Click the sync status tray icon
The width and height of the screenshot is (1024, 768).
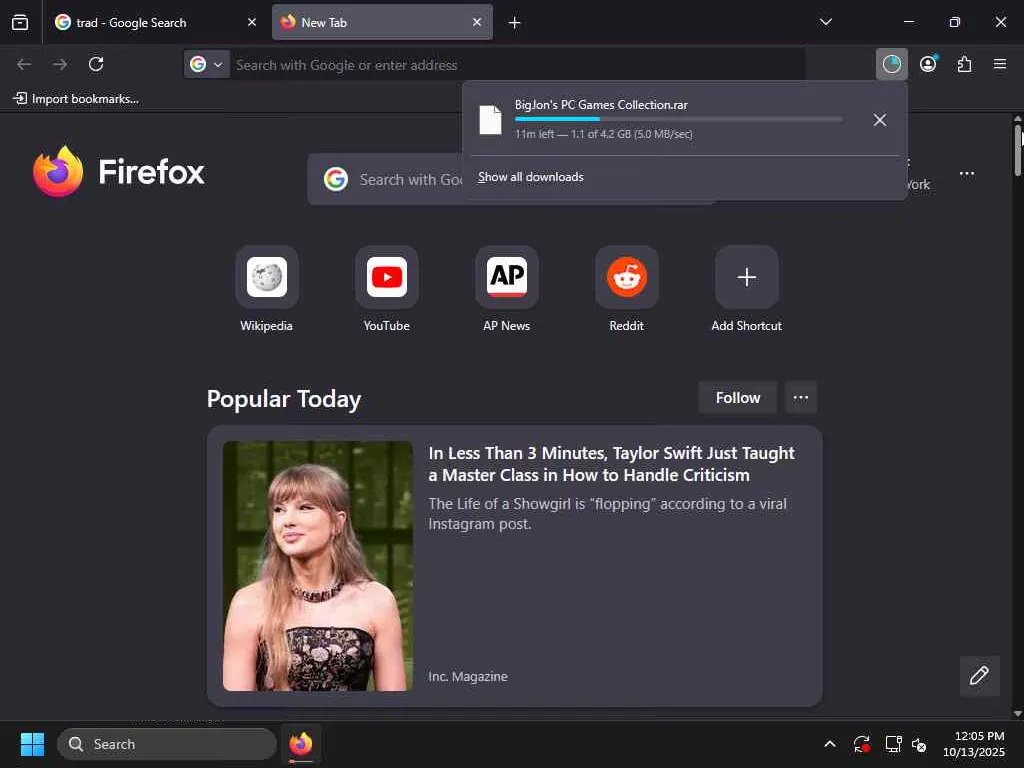tap(861, 744)
